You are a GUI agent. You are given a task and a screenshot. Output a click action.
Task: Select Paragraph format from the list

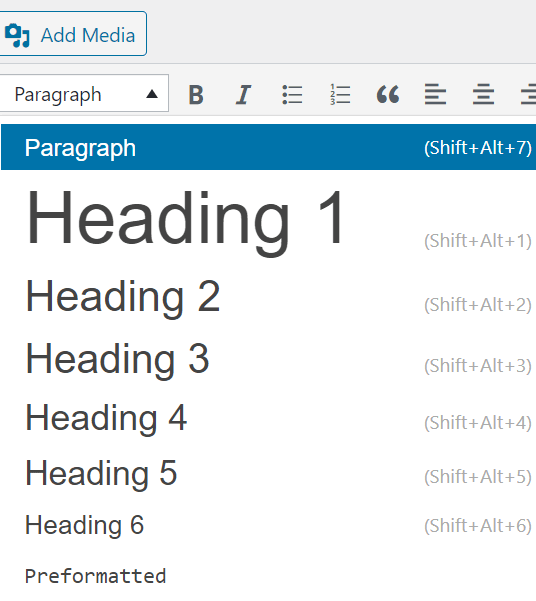point(268,147)
